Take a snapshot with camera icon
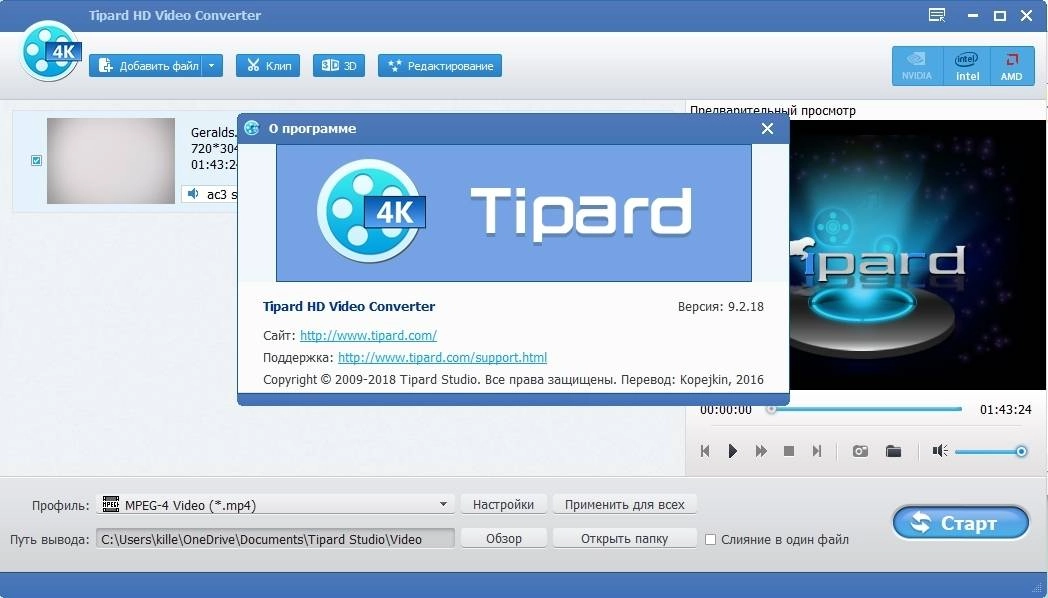The width and height of the screenshot is (1048, 598). pos(860,451)
